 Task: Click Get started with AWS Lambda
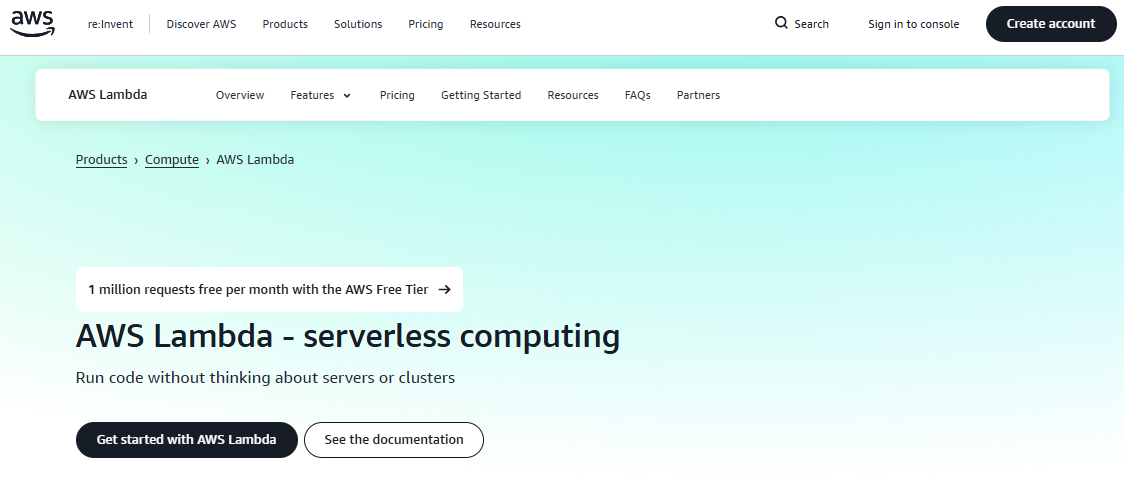click(x=186, y=440)
